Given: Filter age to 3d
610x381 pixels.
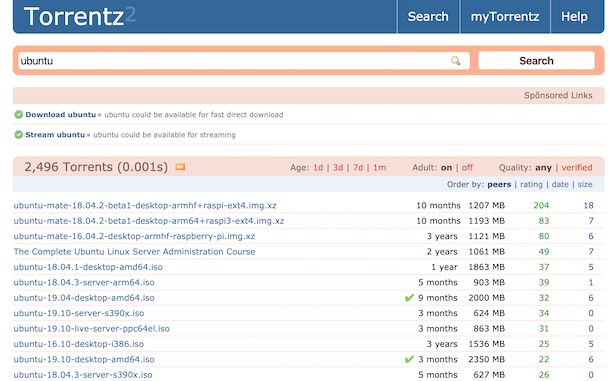Looking at the screenshot, I should 338,167.
